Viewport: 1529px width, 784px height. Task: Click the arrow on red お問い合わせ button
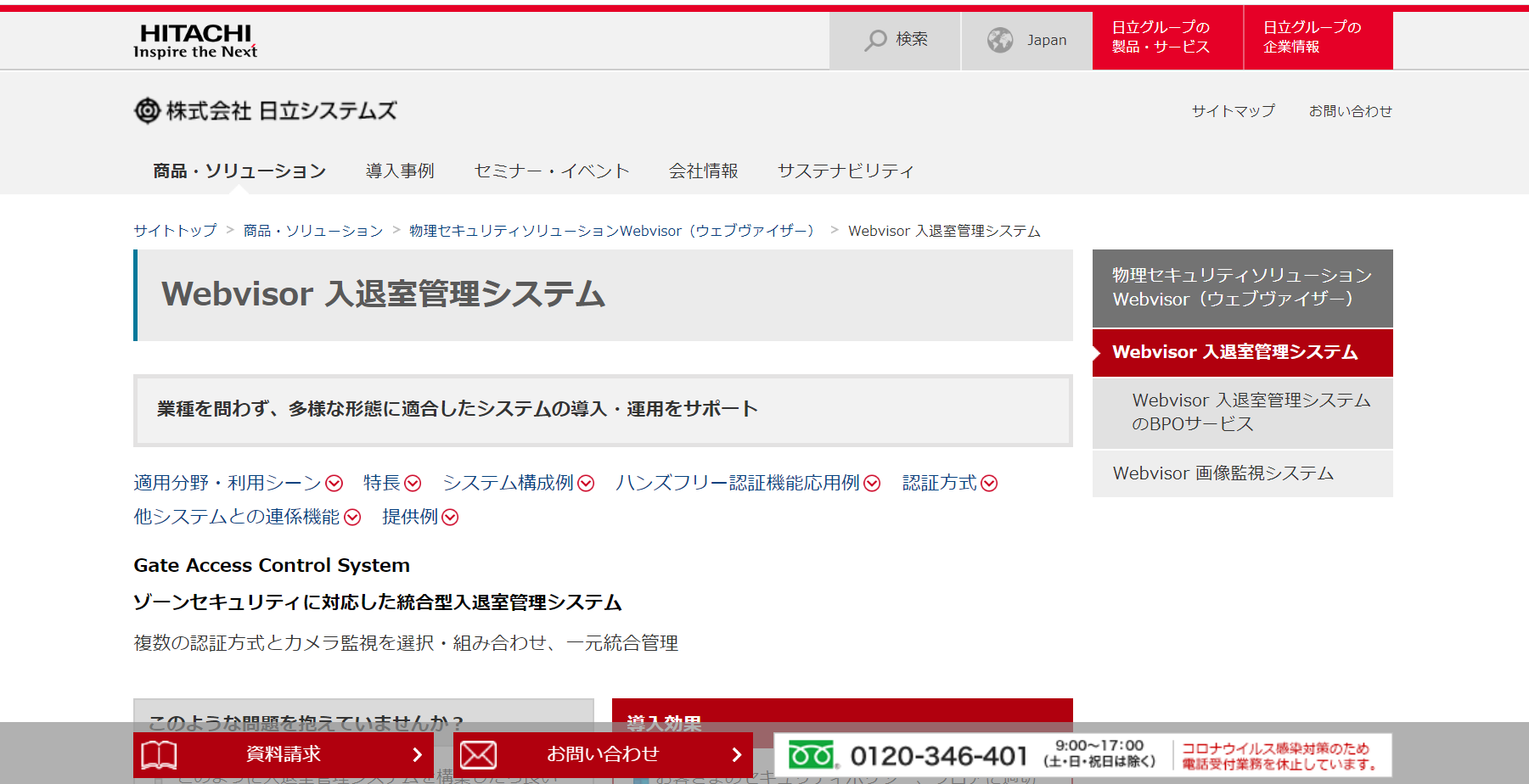pyautogui.click(x=736, y=754)
